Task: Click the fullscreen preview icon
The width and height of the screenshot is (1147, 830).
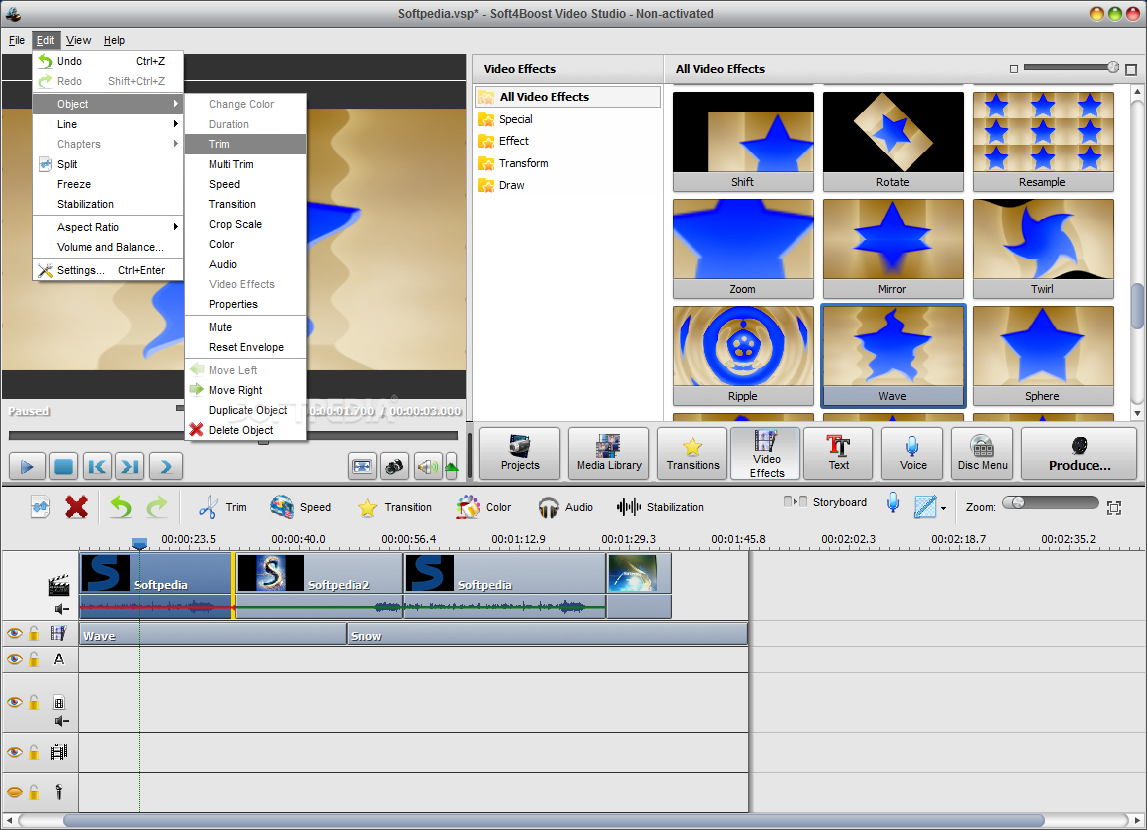Action: coord(362,467)
